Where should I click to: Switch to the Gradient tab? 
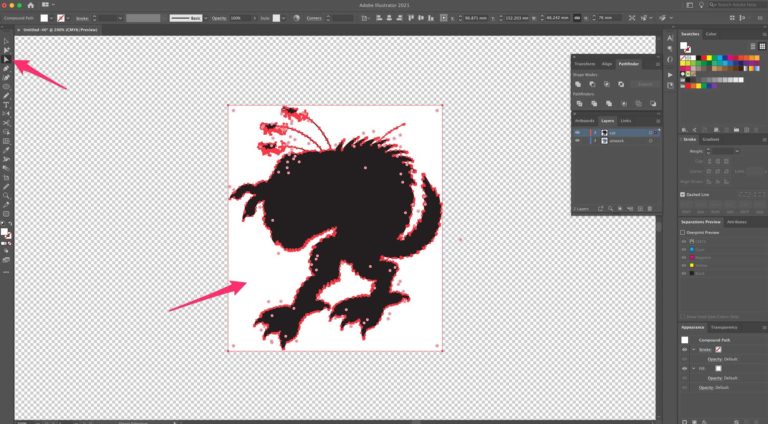coord(711,140)
